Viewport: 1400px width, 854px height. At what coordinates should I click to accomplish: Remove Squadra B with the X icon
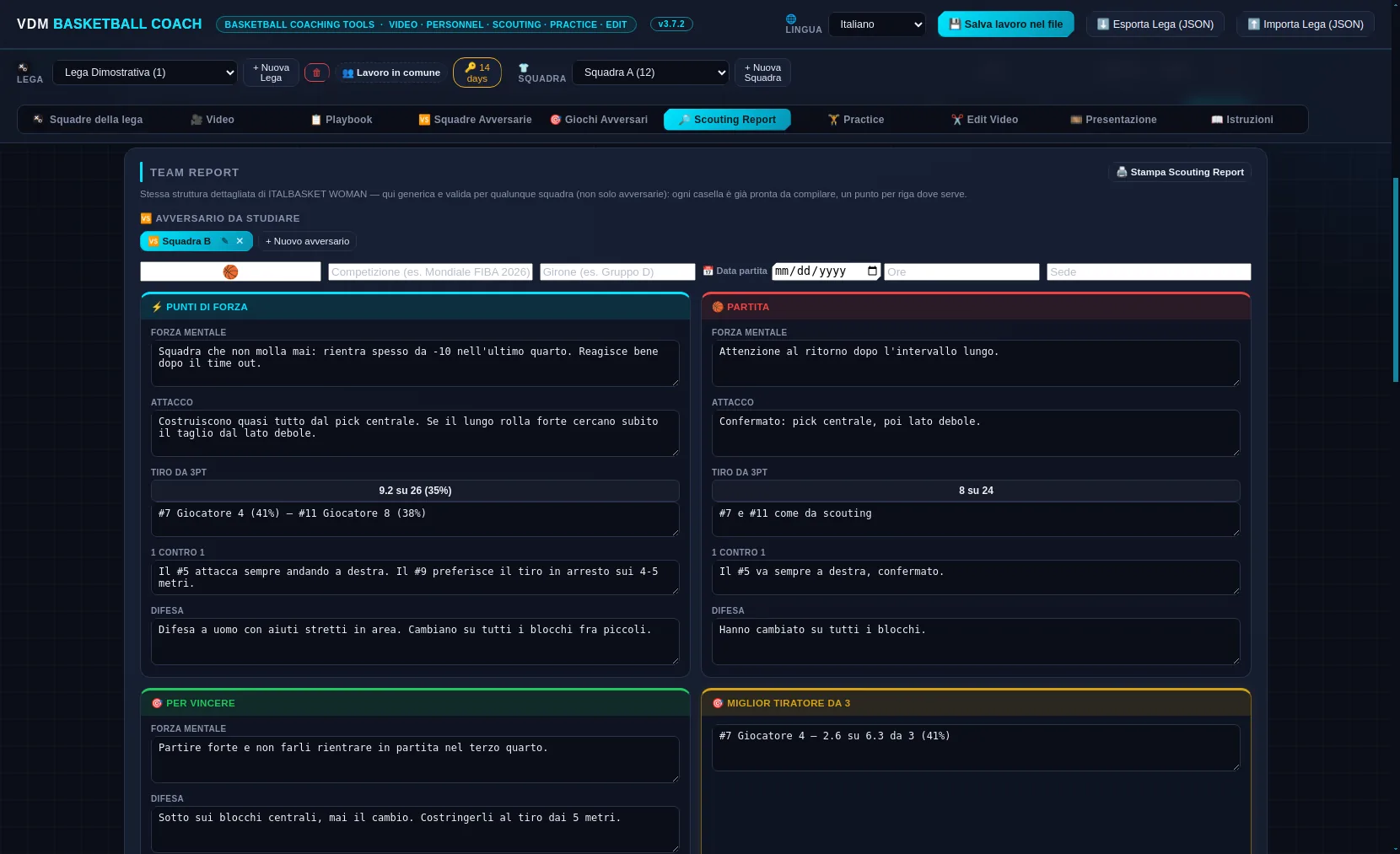pos(240,241)
